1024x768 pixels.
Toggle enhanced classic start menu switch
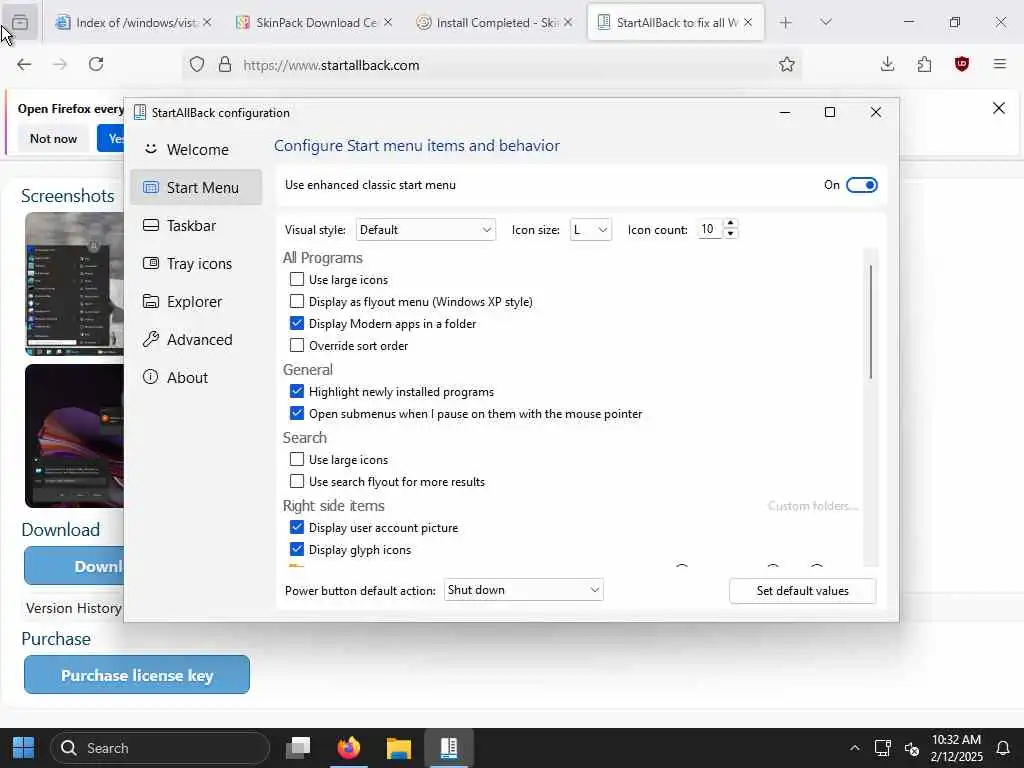click(x=861, y=185)
